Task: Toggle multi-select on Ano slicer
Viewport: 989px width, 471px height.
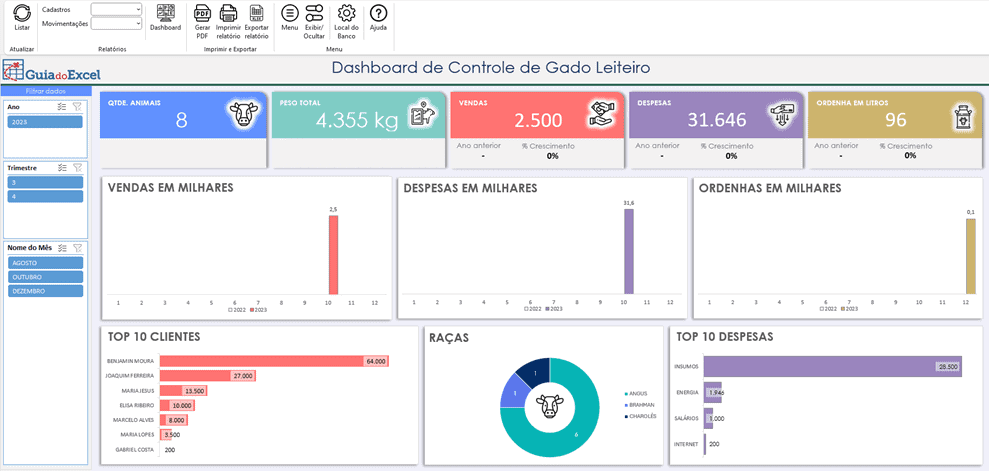Action: [62, 107]
